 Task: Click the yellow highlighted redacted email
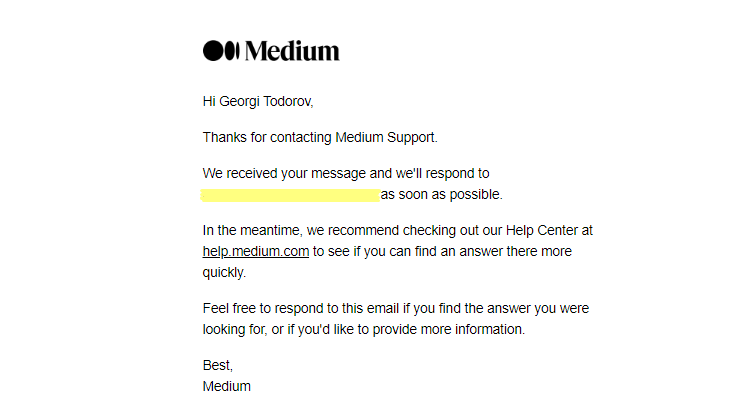[x=290, y=194]
